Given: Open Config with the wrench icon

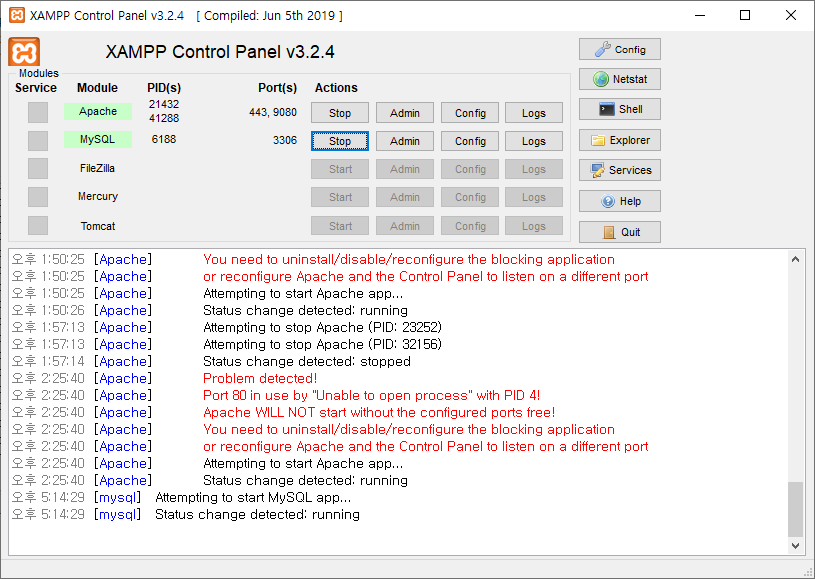Looking at the screenshot, I should pyautogui.click(x=620, y=49).
